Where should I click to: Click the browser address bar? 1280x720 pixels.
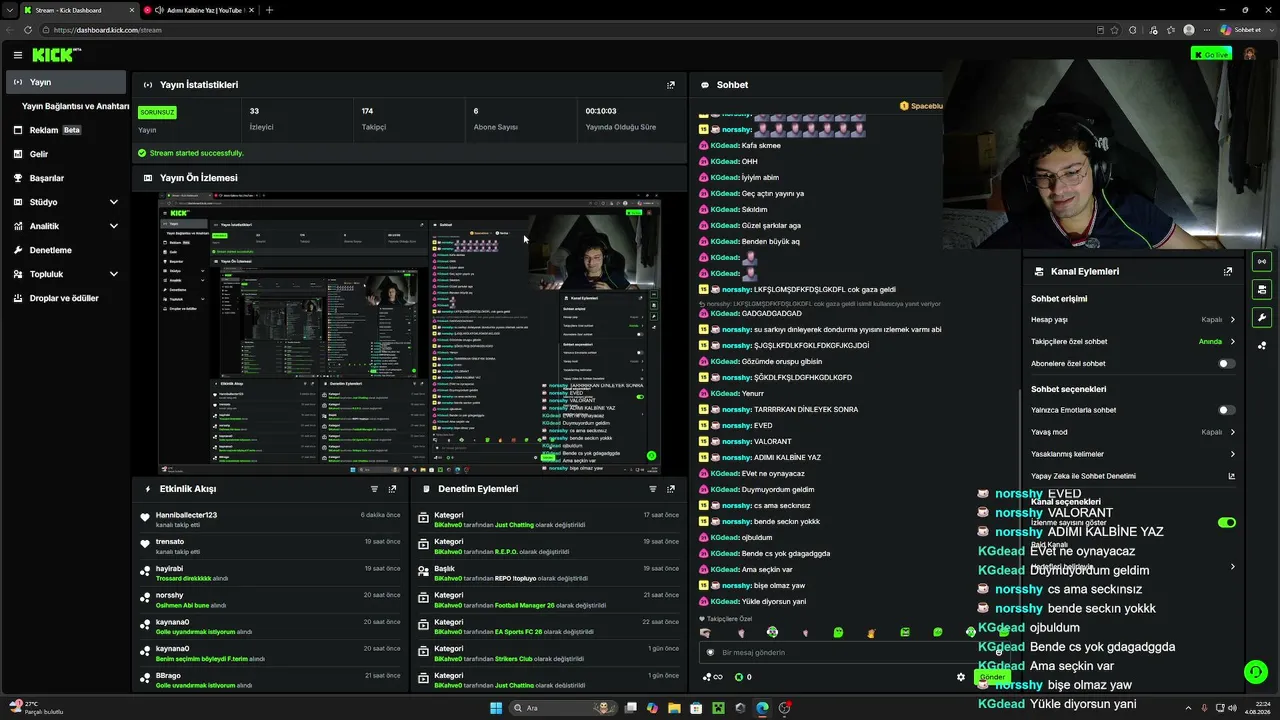[580, 30]
